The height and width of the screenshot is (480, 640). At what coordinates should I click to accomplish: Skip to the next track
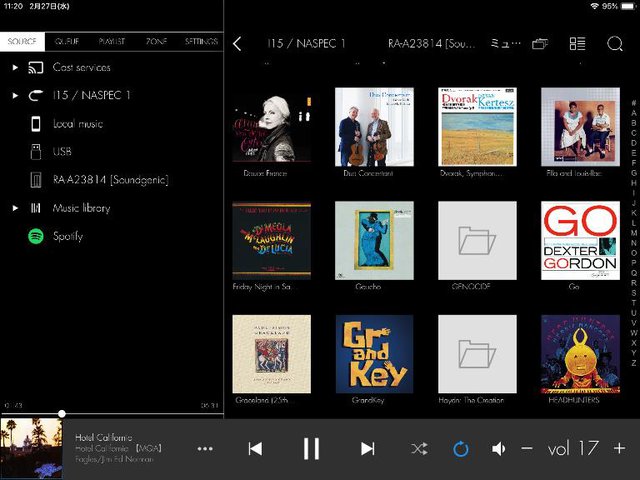367,449
